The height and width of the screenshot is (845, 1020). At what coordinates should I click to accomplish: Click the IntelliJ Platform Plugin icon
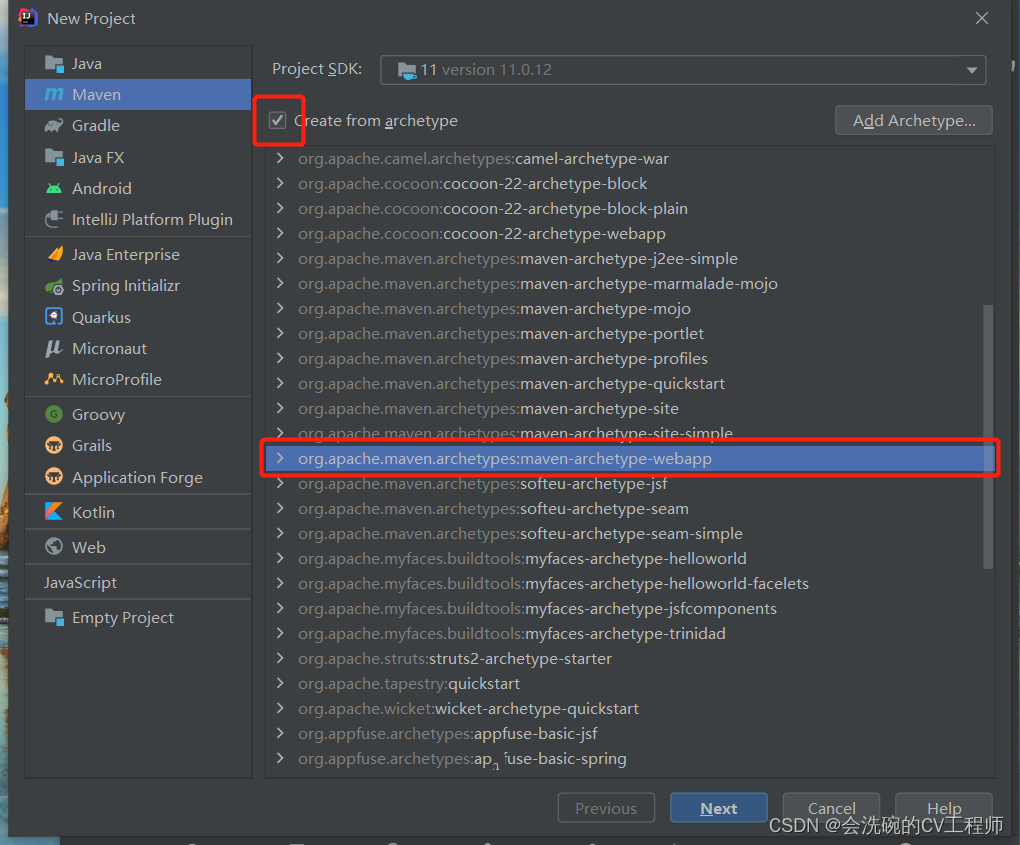pos(54,219)
